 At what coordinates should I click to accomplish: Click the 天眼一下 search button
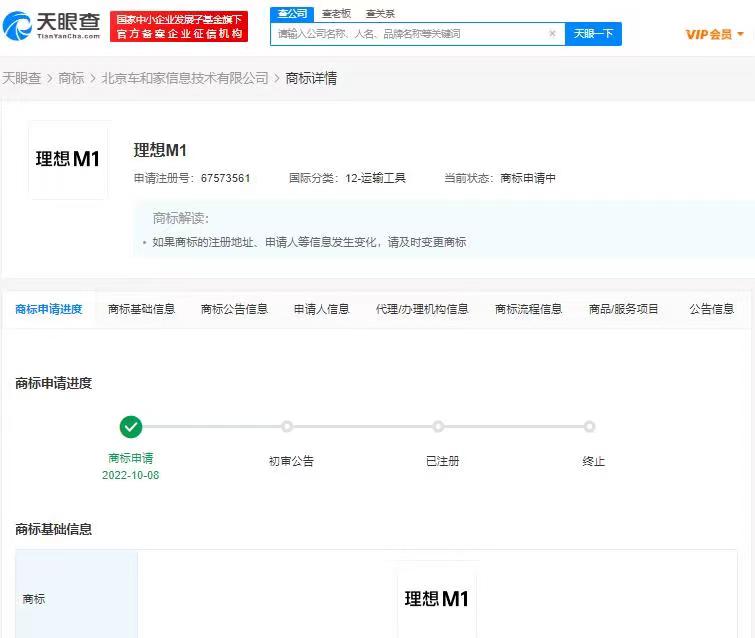(x=593, y=34)
